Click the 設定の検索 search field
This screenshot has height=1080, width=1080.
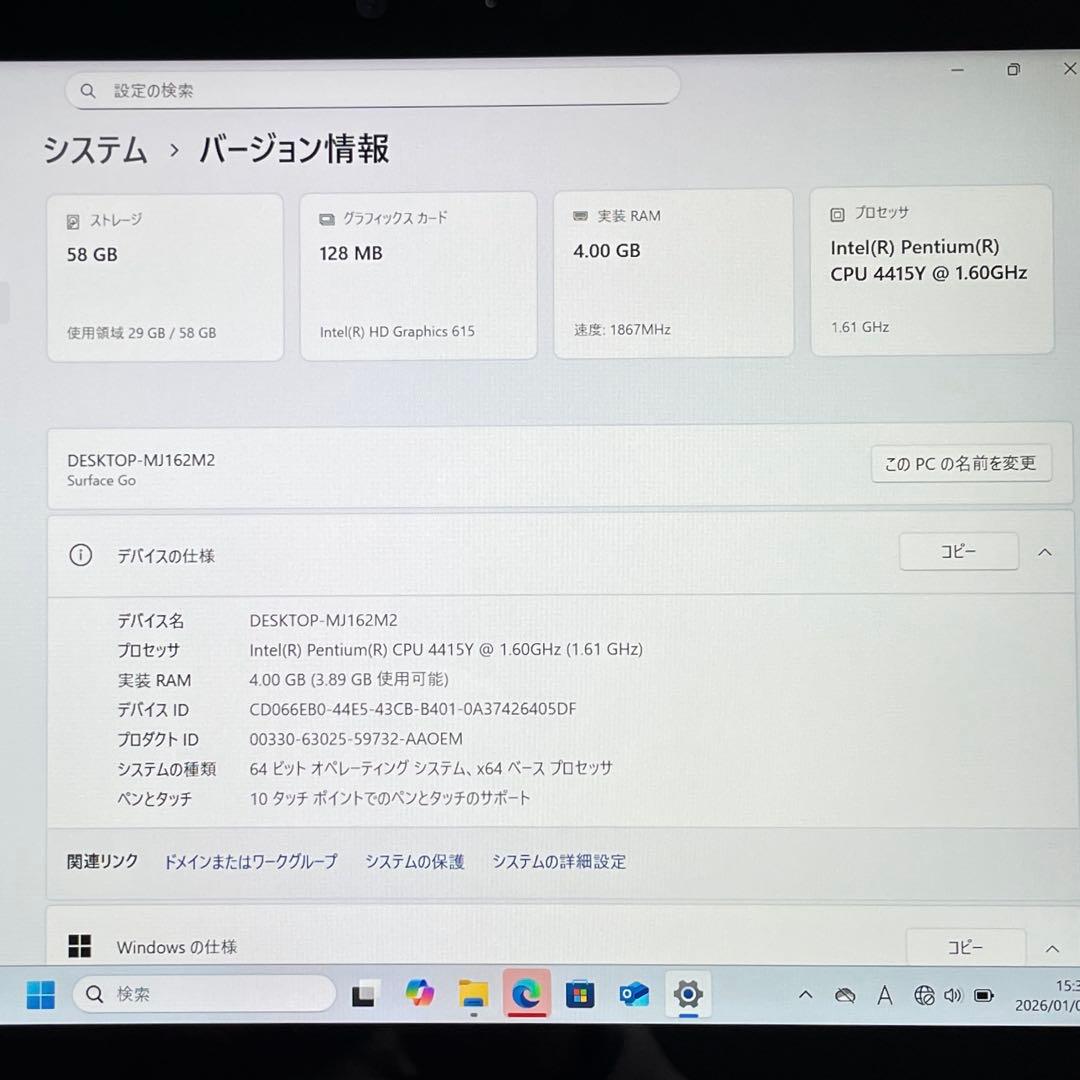[373, 89]
